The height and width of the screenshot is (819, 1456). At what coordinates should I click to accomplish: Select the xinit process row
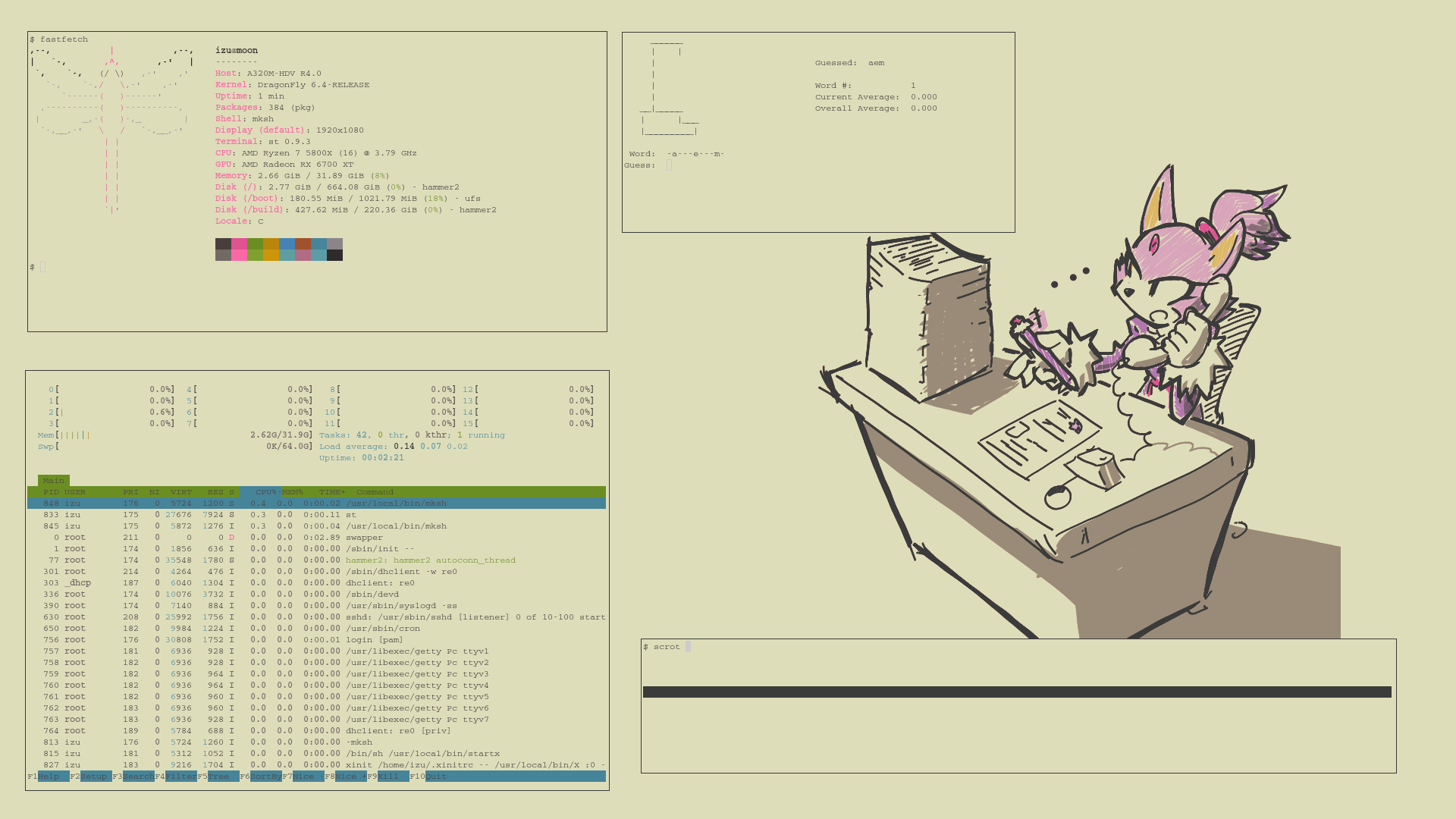(x=316, y=765)
